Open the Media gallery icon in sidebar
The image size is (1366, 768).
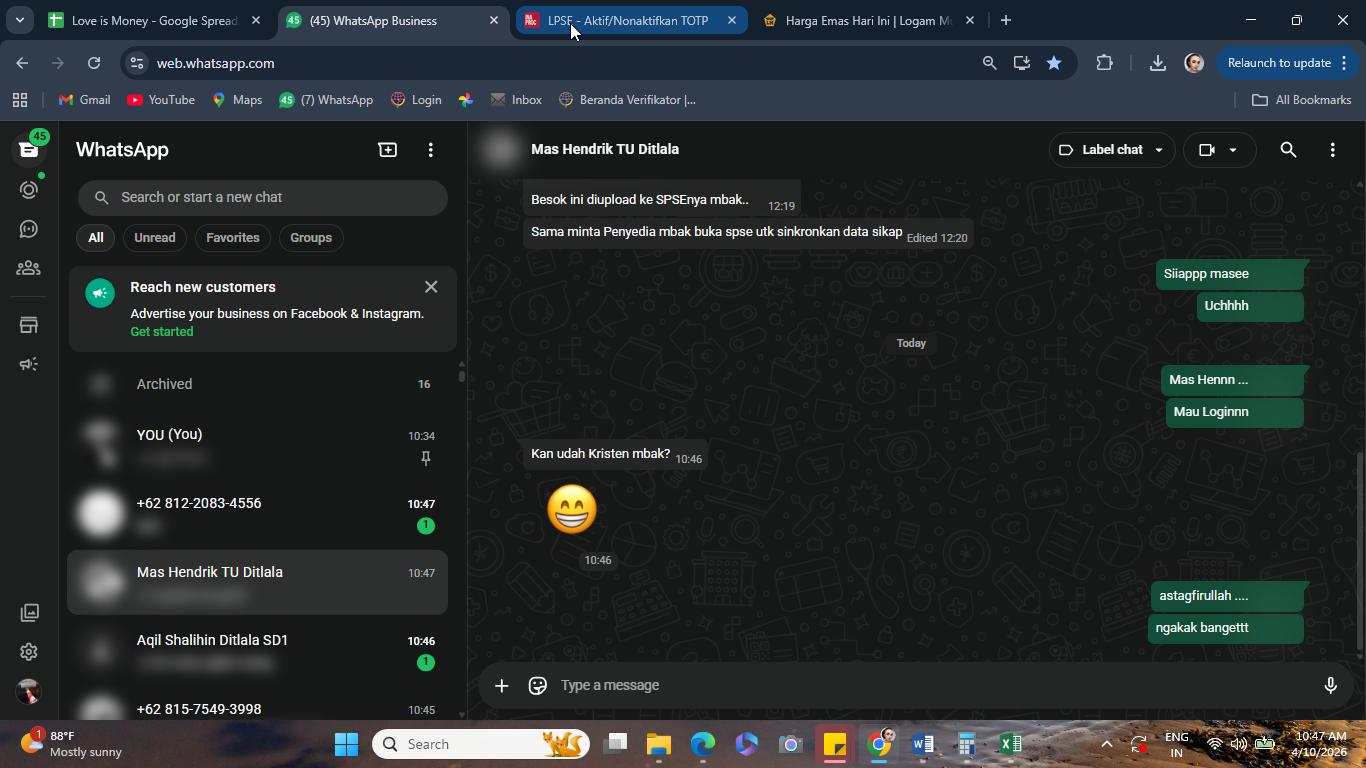tap(29, 612)
